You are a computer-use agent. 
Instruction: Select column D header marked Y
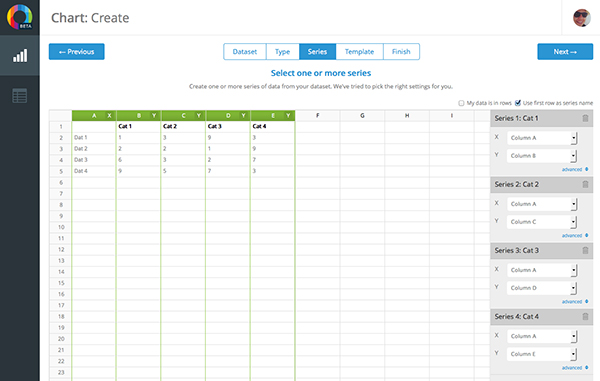228,116
